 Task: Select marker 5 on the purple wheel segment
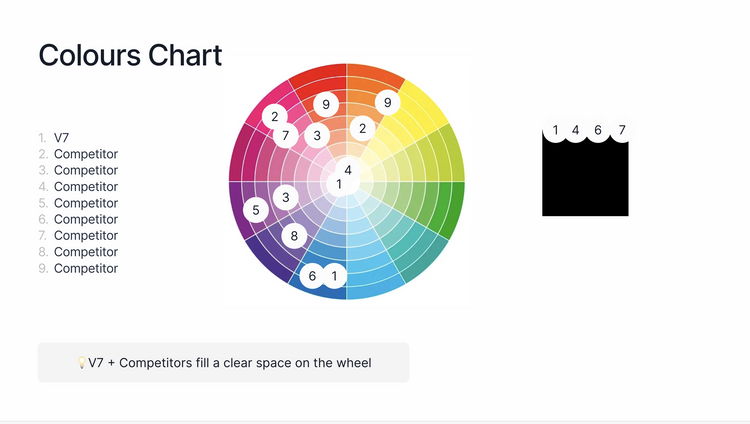[256, 210]
